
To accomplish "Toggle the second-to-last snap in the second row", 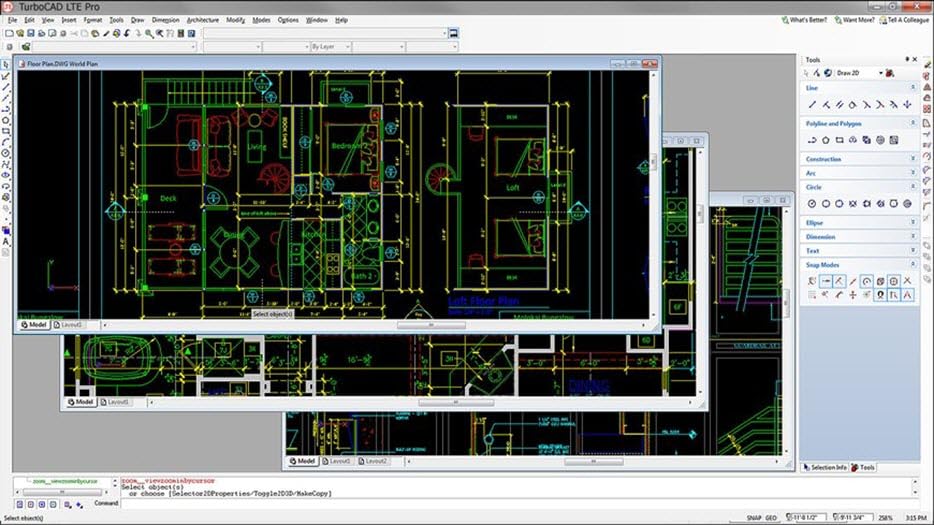I will [x=893, y=295].
